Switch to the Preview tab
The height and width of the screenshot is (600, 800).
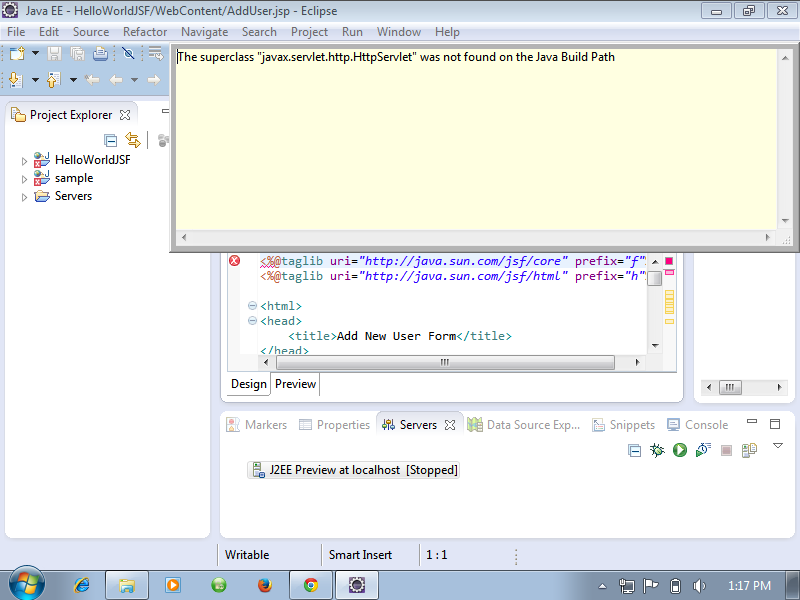click(x=295, y=384)
